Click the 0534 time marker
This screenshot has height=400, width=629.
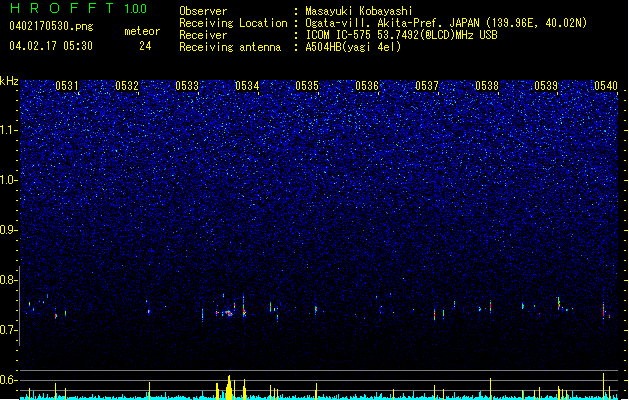(x=247, y=86)
